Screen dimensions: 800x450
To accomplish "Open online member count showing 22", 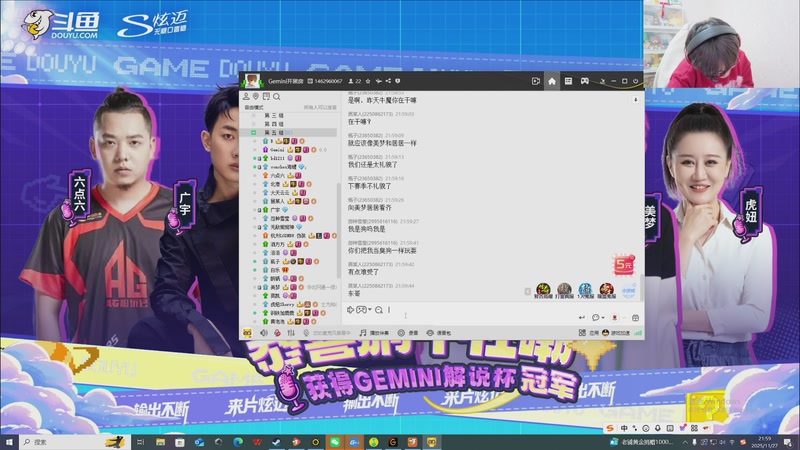I will click(355, 81).
